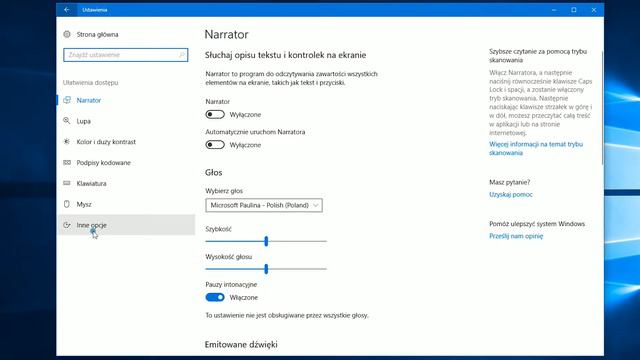Open the Wybierz głos voice dropdown
640x360 pixels.
click(x=264, y=205)
